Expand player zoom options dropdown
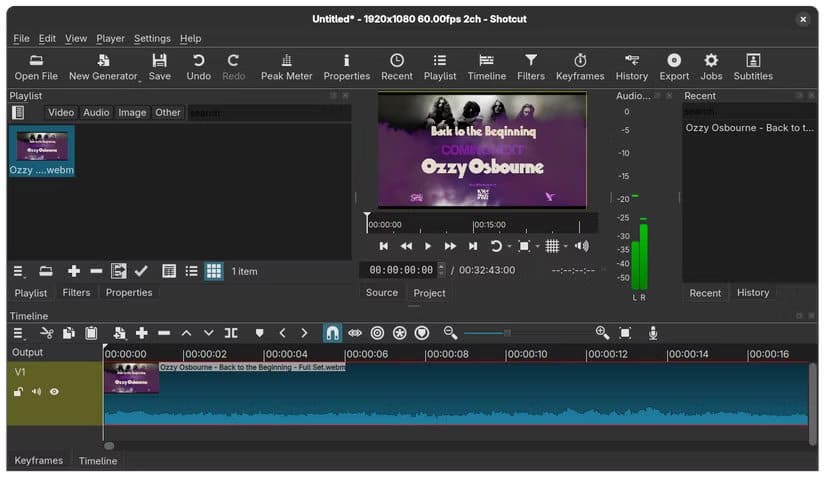825x478 pixels. tap(537, 246)
